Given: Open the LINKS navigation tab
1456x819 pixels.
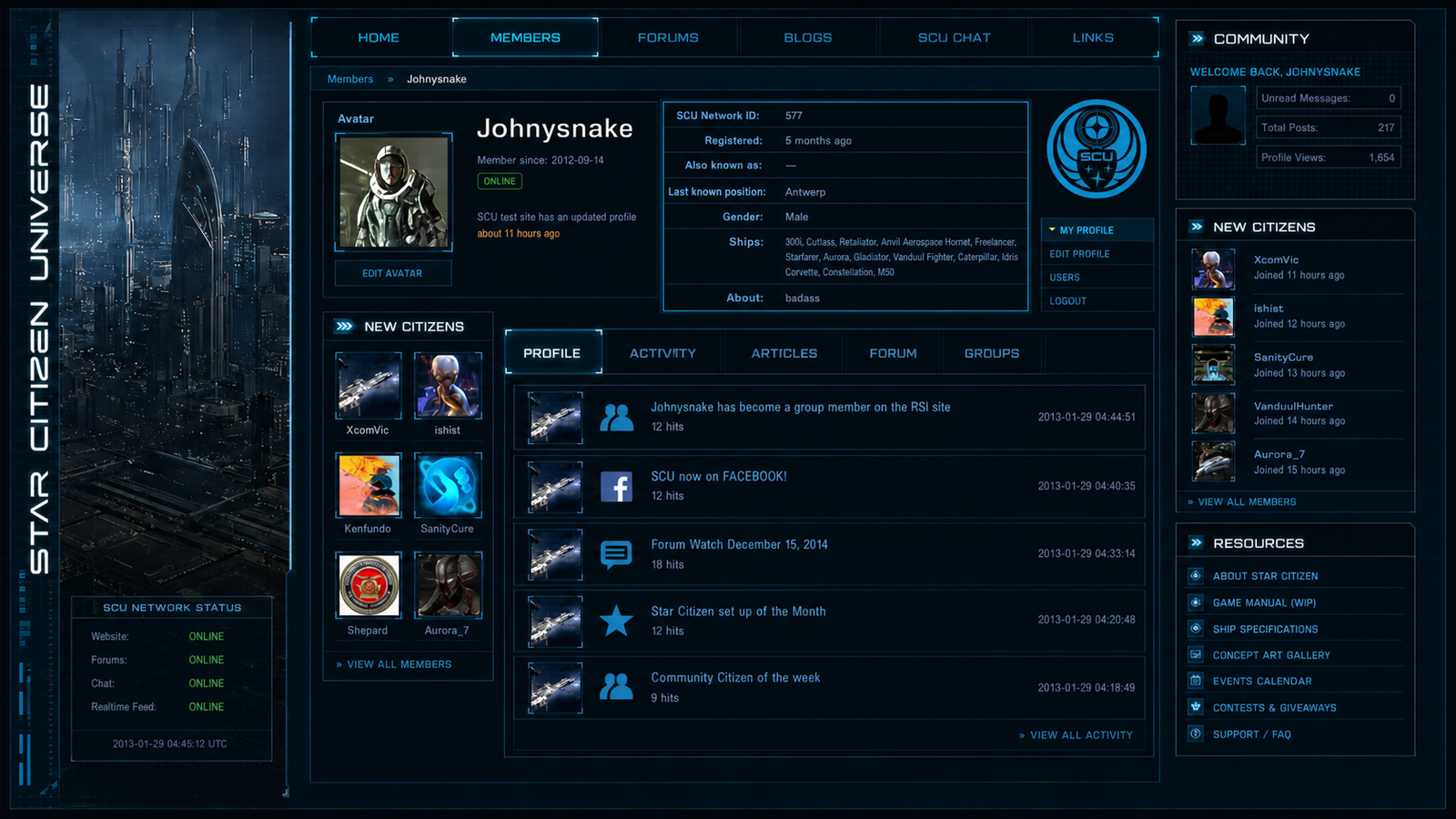Looking at the screenshot, I should [x=1093, y=37].
